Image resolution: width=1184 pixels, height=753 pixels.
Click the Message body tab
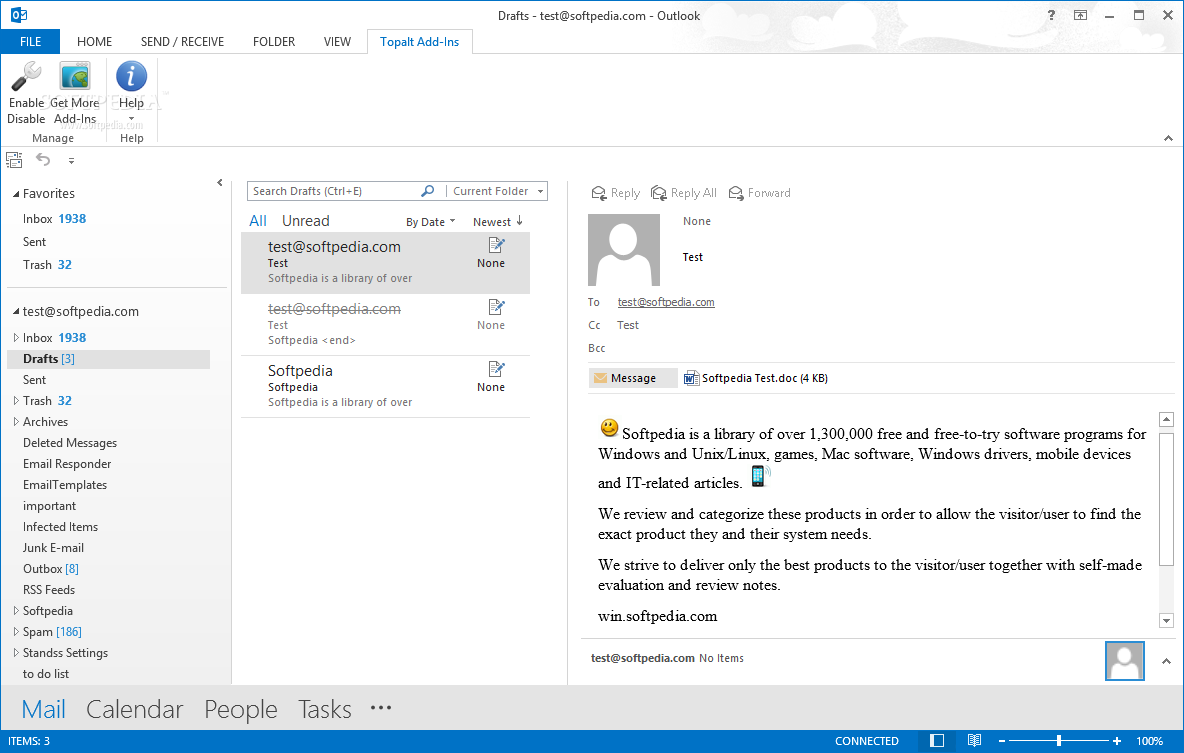click(x=633, y=378)
